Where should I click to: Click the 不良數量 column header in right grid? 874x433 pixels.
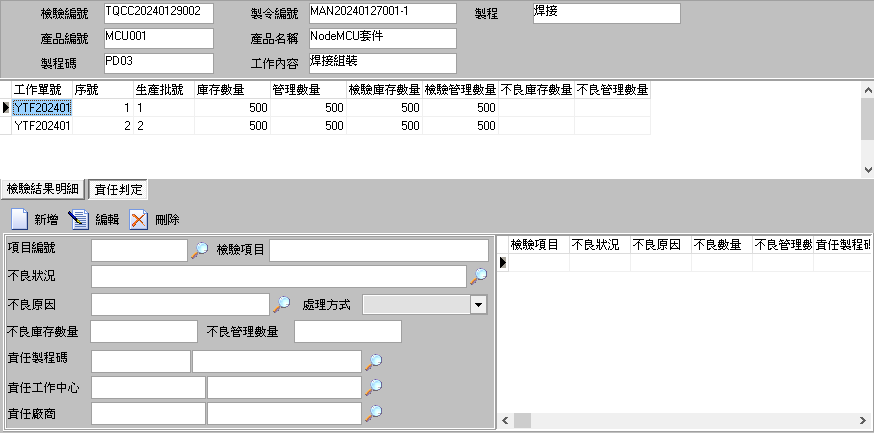coord(722,245)
